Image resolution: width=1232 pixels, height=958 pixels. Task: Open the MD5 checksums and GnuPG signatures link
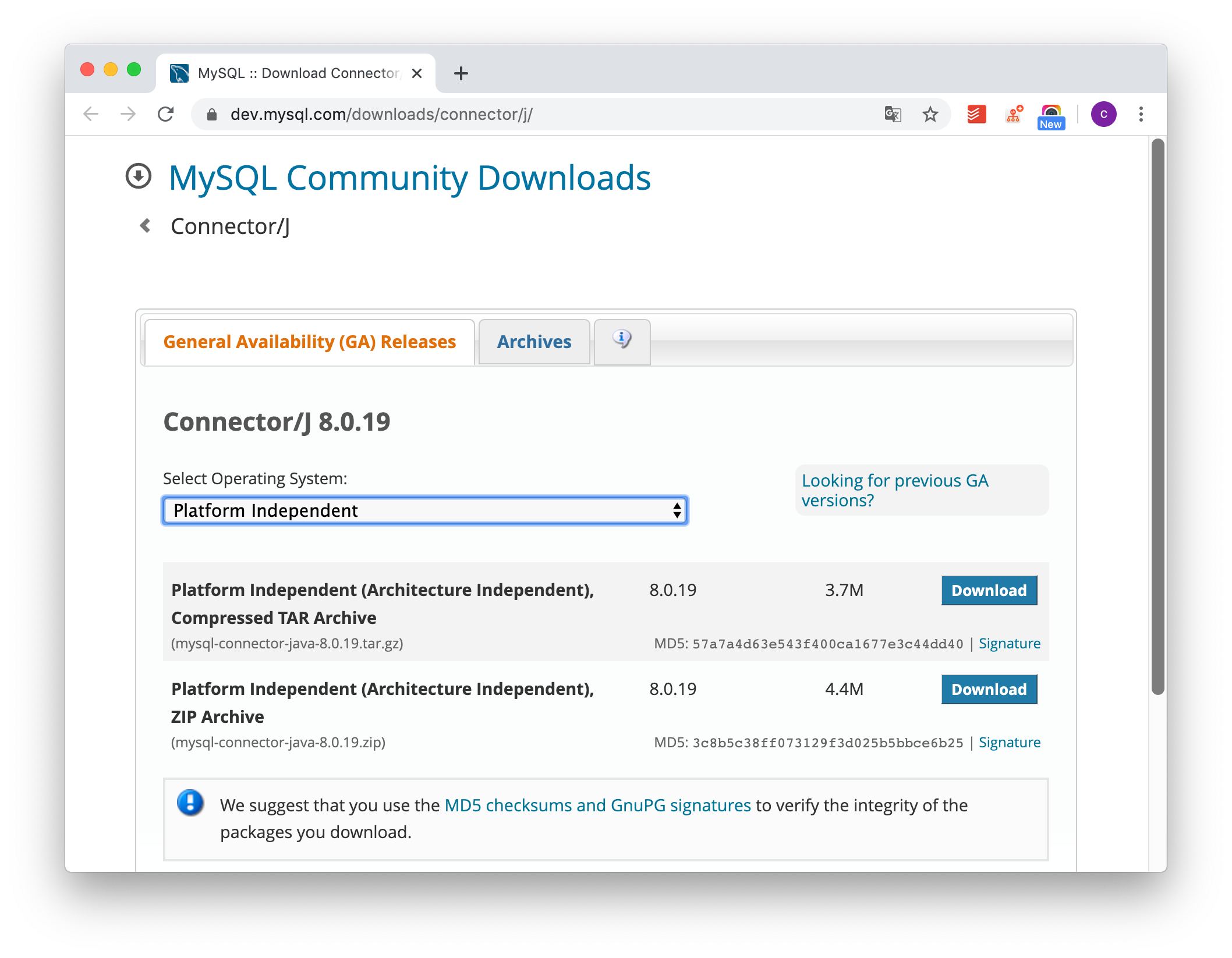pos(597,805)
